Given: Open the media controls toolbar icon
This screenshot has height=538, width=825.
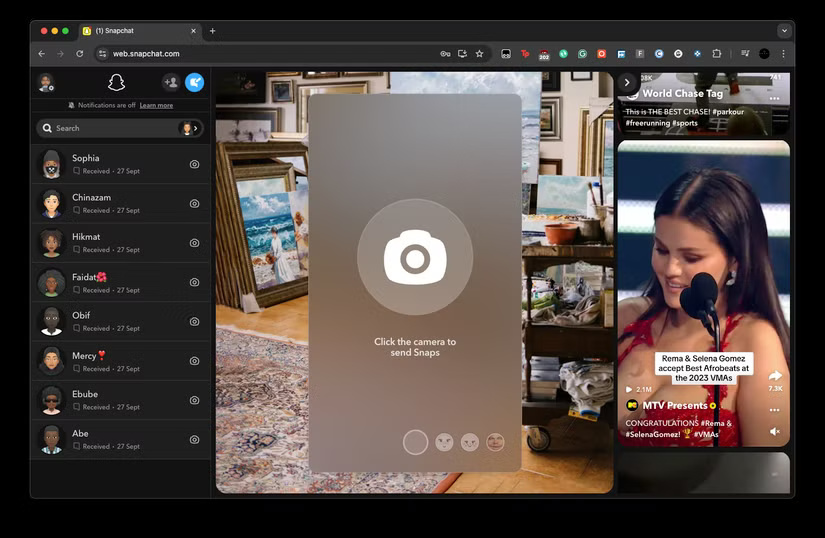Looking at the screenshot, I should (x=745, y=54).
